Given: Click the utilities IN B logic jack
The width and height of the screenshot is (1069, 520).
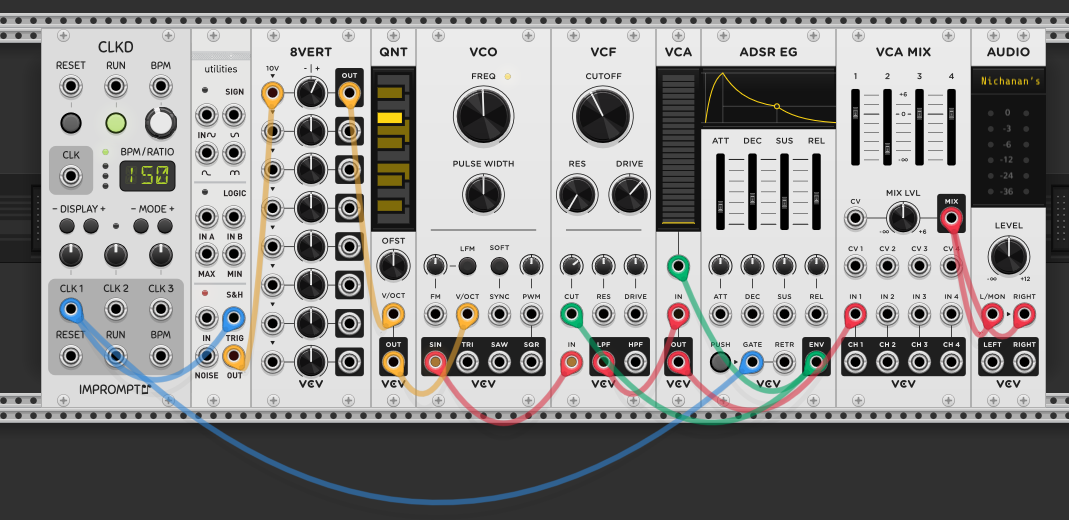Looking at the screenshot, I should [233, 217].
